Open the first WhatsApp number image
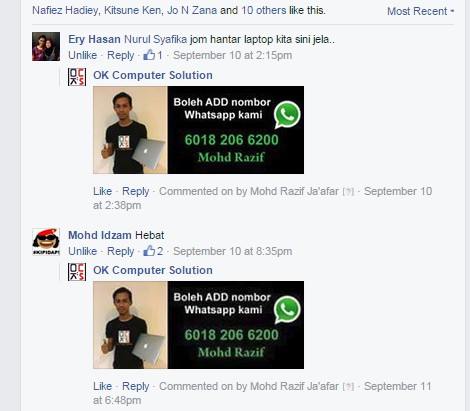 click(x=198, y=130)
